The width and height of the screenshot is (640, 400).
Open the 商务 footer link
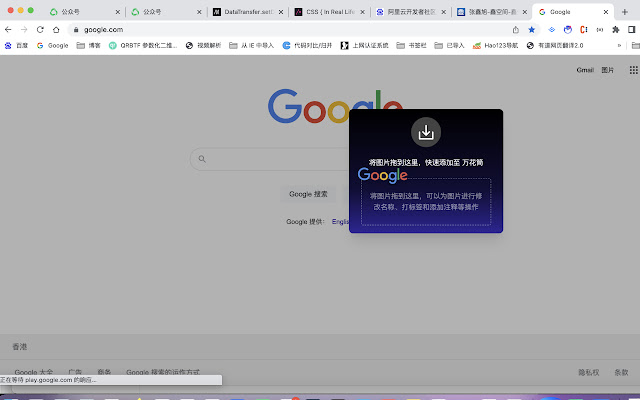pyautogui.click(x=104, y=372)
